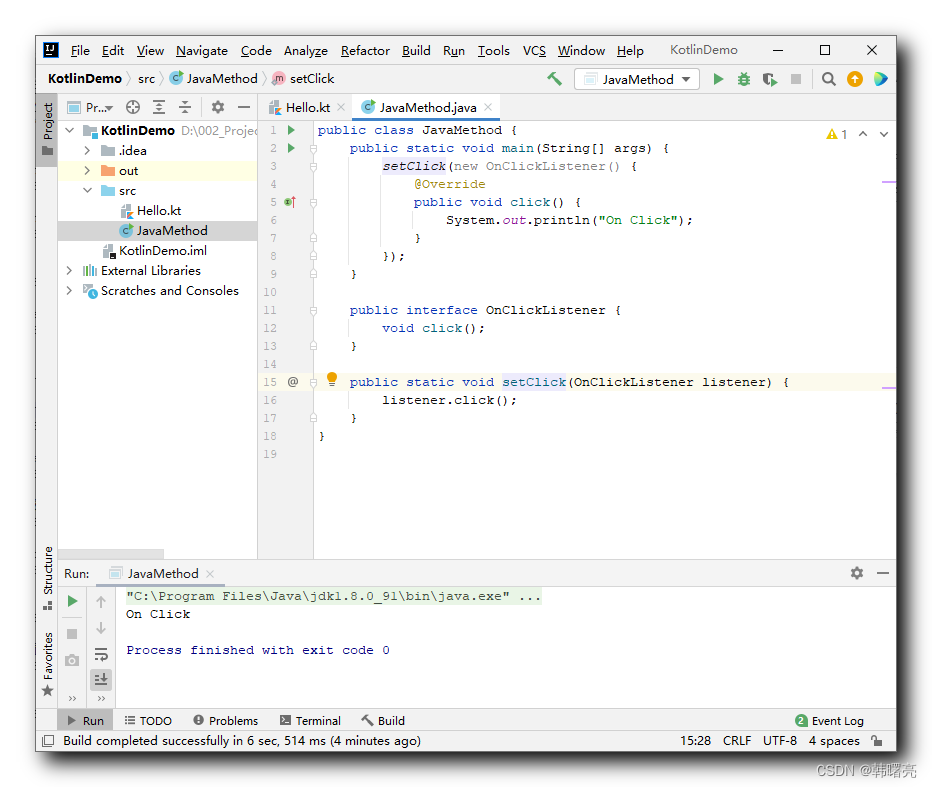Click the disabled Stop button in toolbar

pyautogui.click(x=796, y=79)
